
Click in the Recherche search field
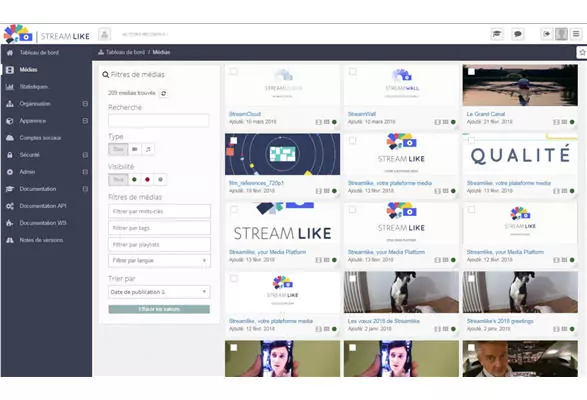pyautogui.click(x=159, y=121)
